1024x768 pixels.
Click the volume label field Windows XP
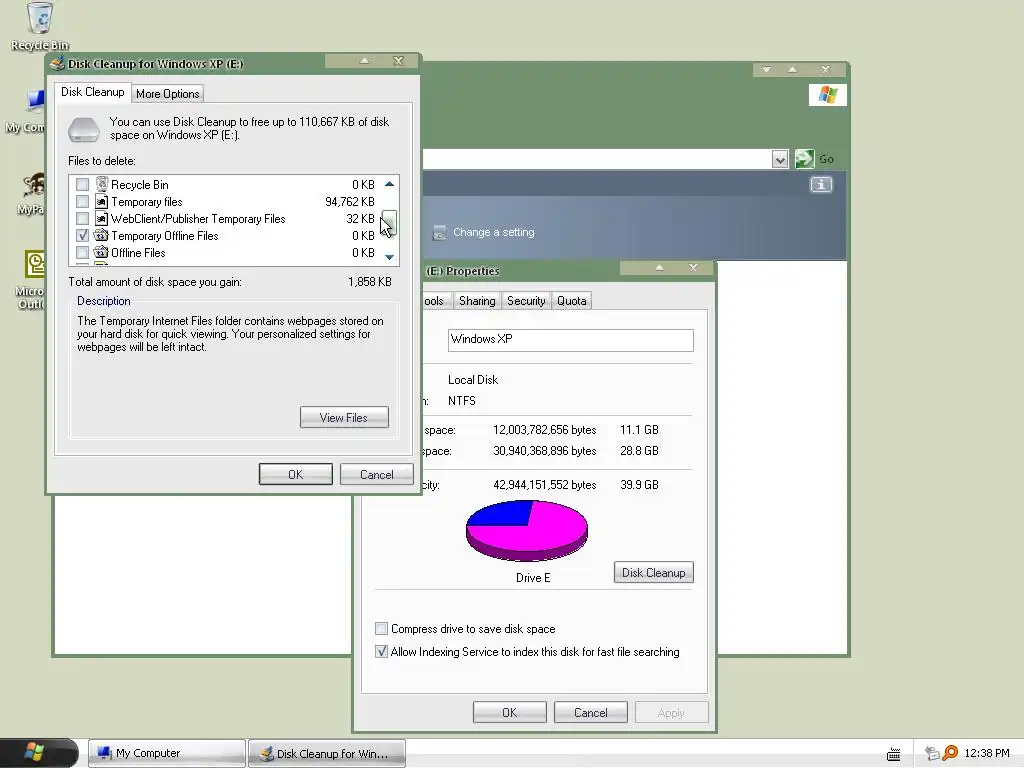pos(570,340)
